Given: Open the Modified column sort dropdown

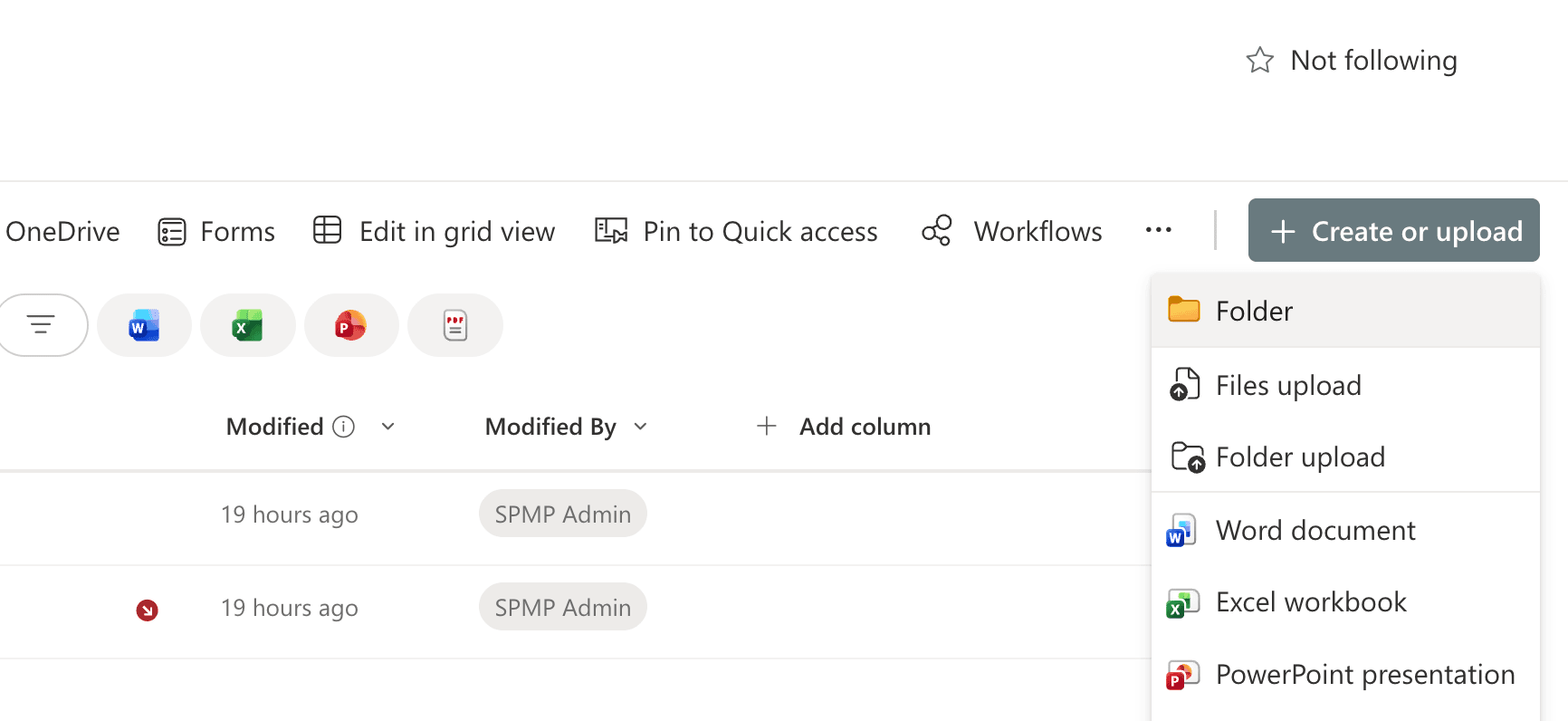Looking at the screenshot, I should coord(387,426).
